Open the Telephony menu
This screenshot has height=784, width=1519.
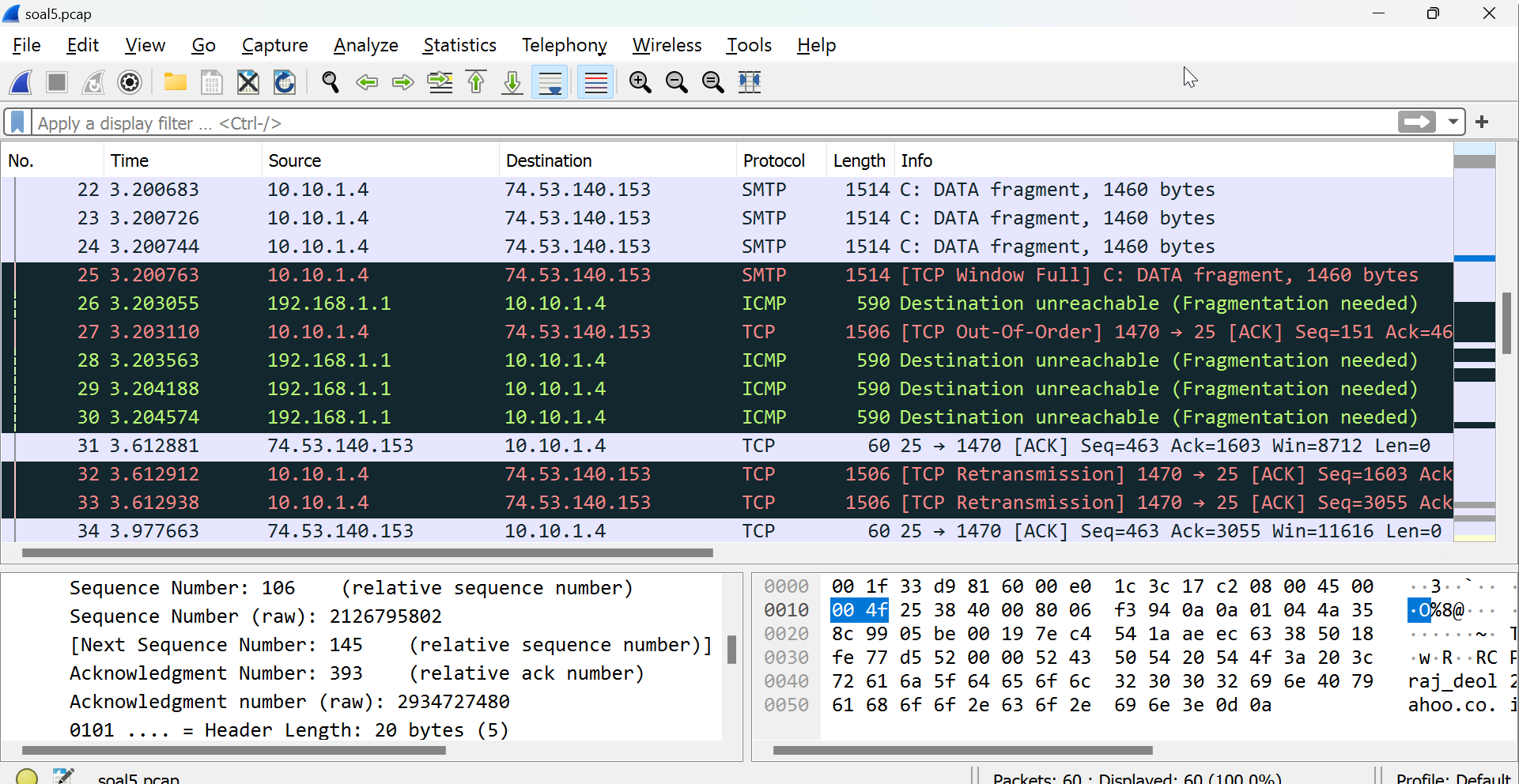[563, 45]
